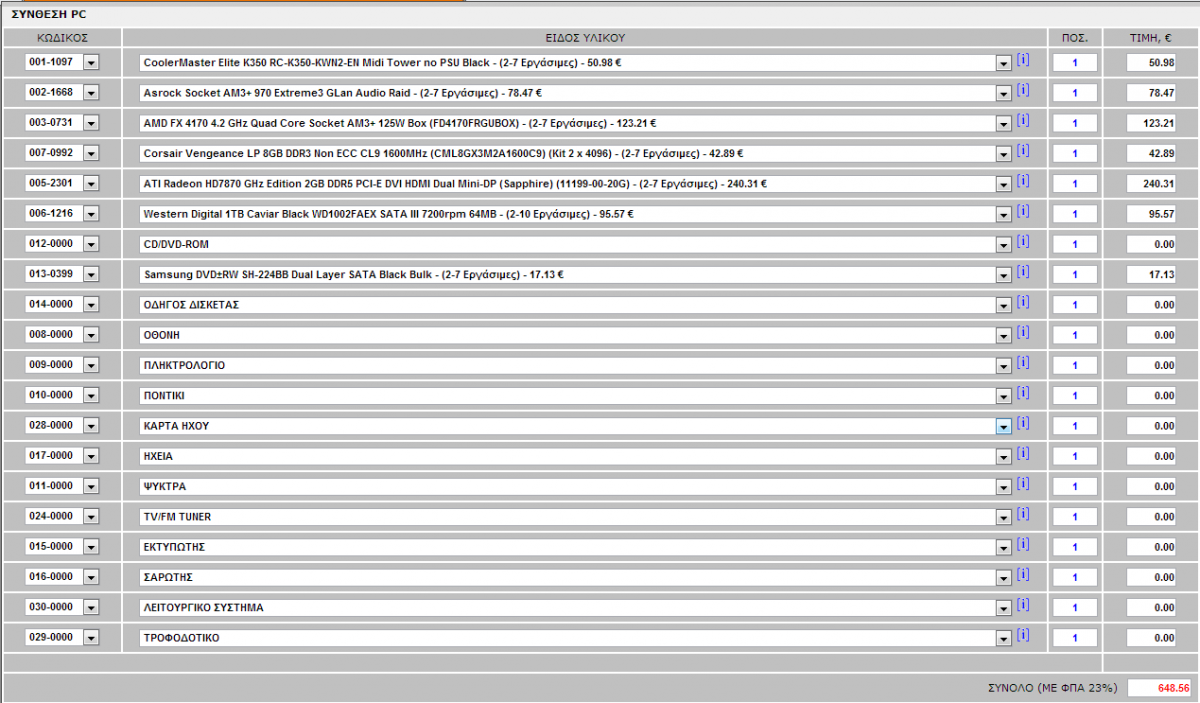This screenshot has width=1200, height=703.
Task: Open the ΠΛΗΚΤΡΟΛΟΓΙΟ product dropdown
Action: [1004, 366]
